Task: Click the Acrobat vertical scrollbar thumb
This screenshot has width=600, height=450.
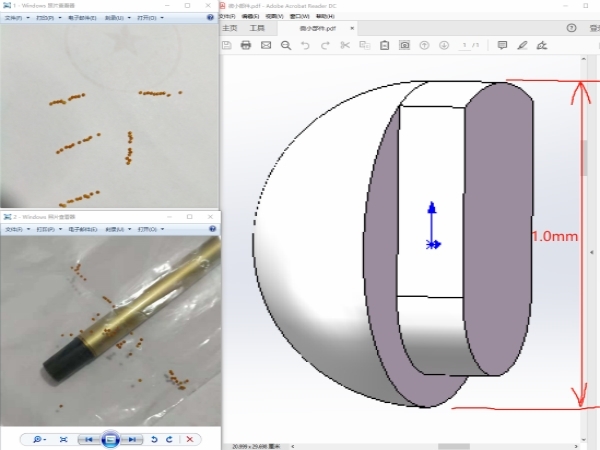Action: 584,158
